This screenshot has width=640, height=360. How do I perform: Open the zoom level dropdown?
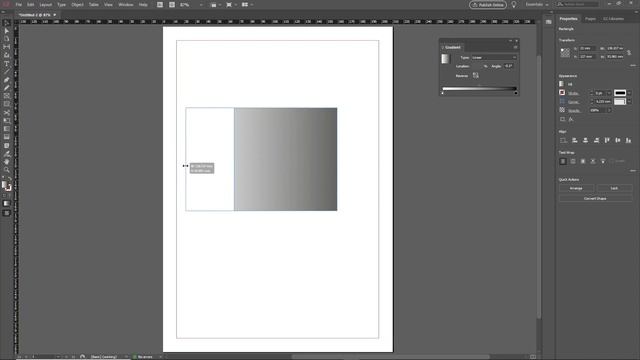coord(201,5)
